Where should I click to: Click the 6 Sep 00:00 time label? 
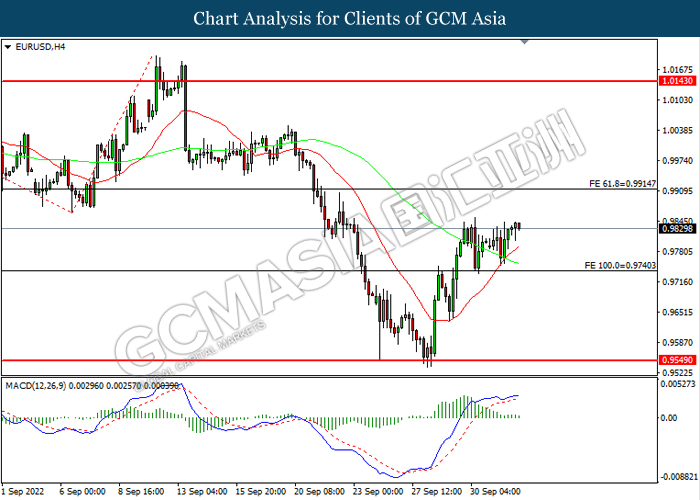coord(83,492)
